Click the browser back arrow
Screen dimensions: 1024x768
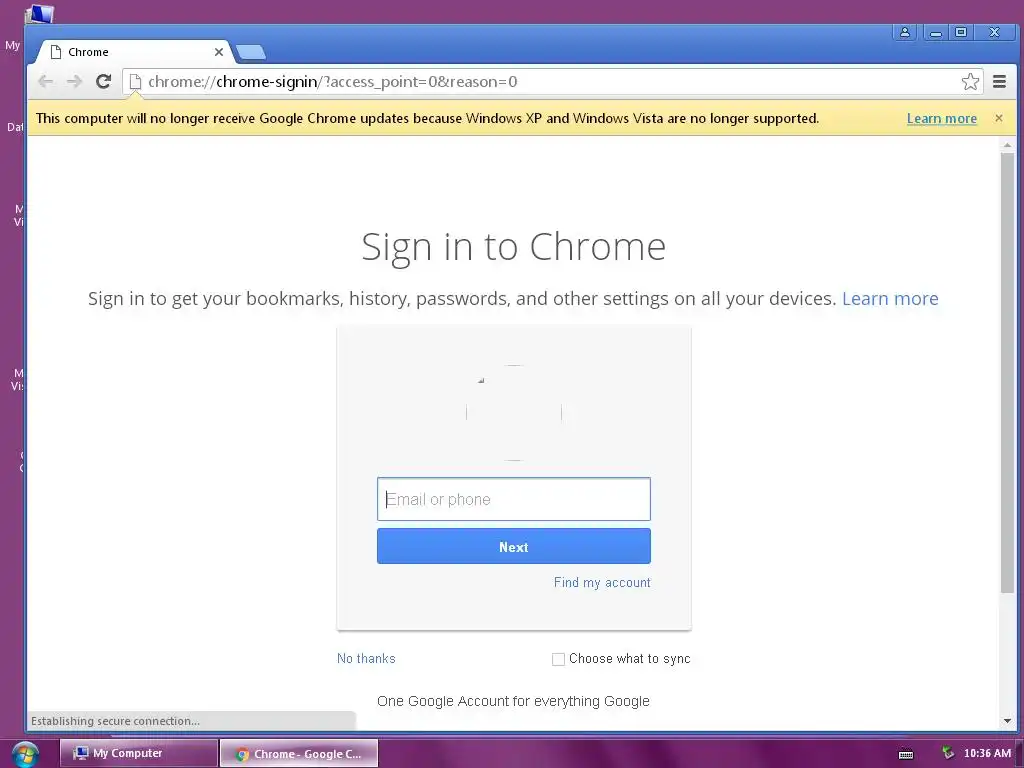click(x=46, y=82)
